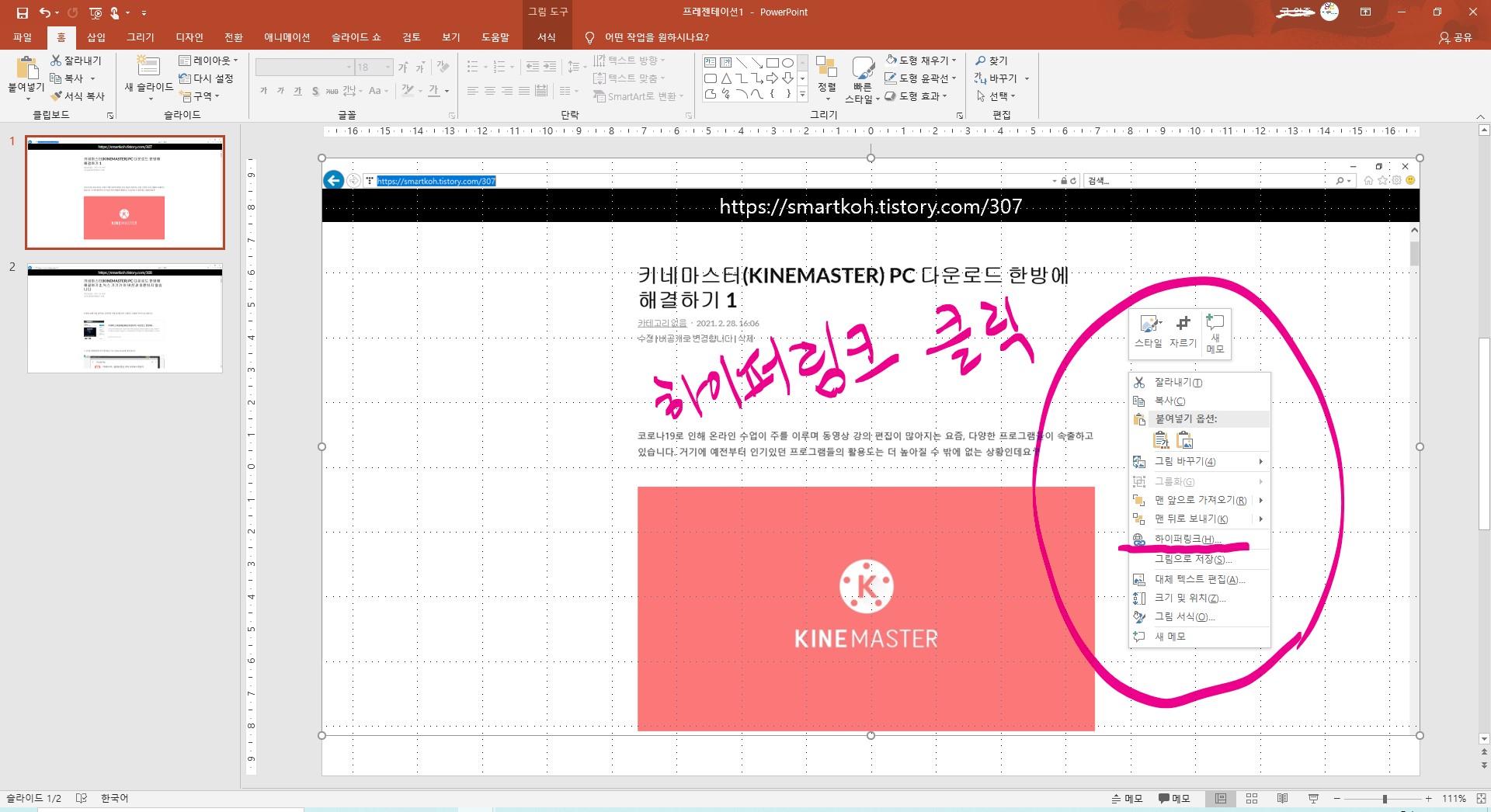Image resolution: width=1491 pixels, height=812 pixels.
Task: Click the paste as picture option icon
Action: [1185, 440]
